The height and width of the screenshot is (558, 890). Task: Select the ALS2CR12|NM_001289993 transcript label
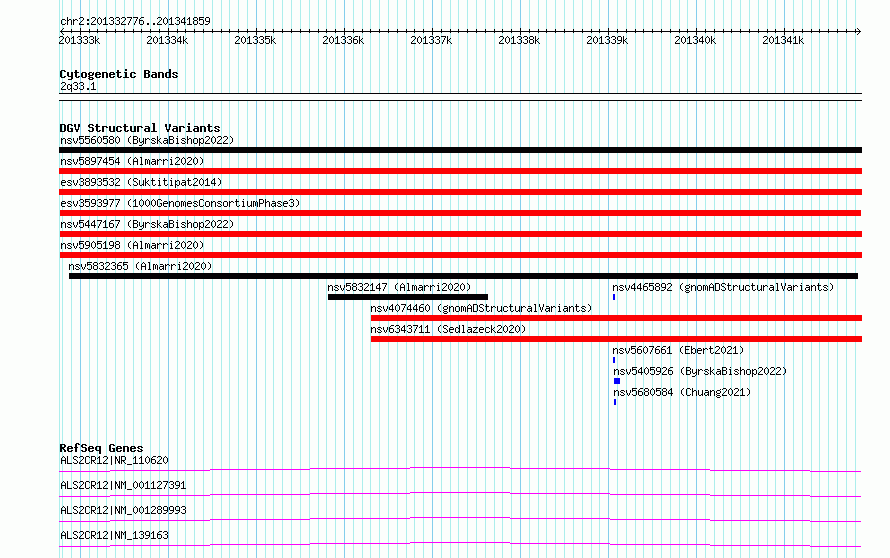point(123,510)
